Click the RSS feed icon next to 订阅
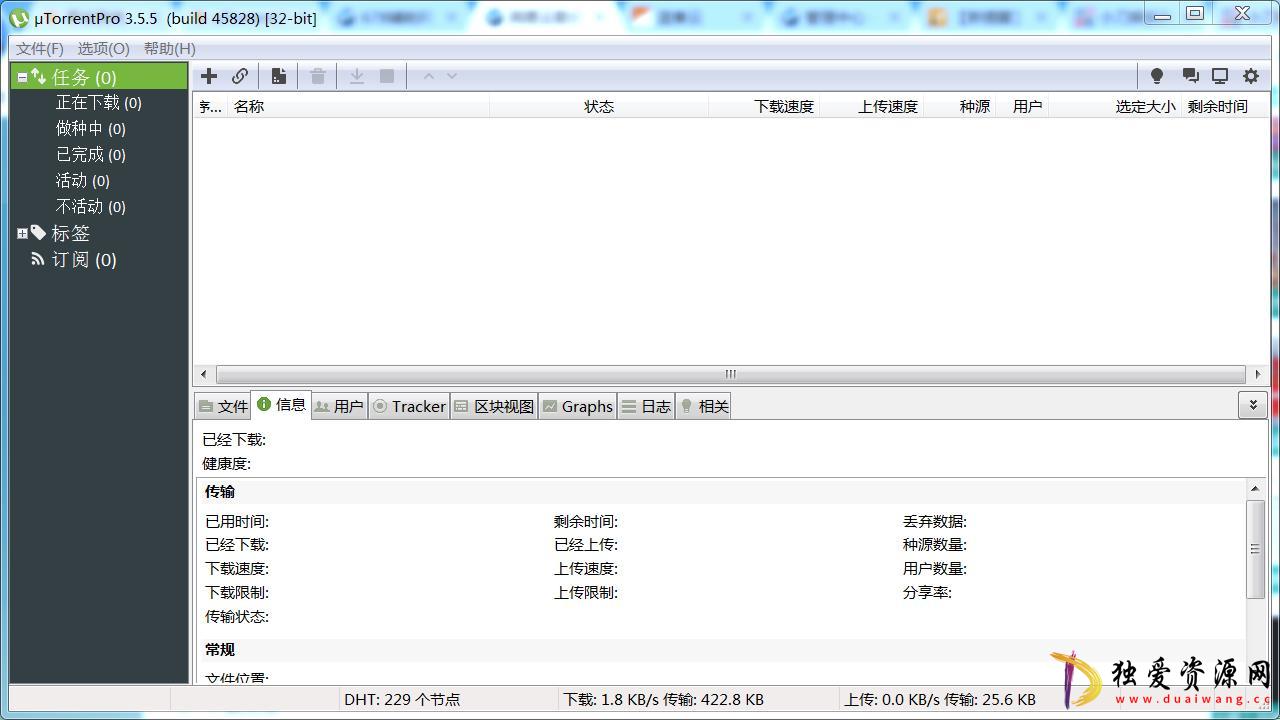 pyautogui.click(x=38, y=259)
